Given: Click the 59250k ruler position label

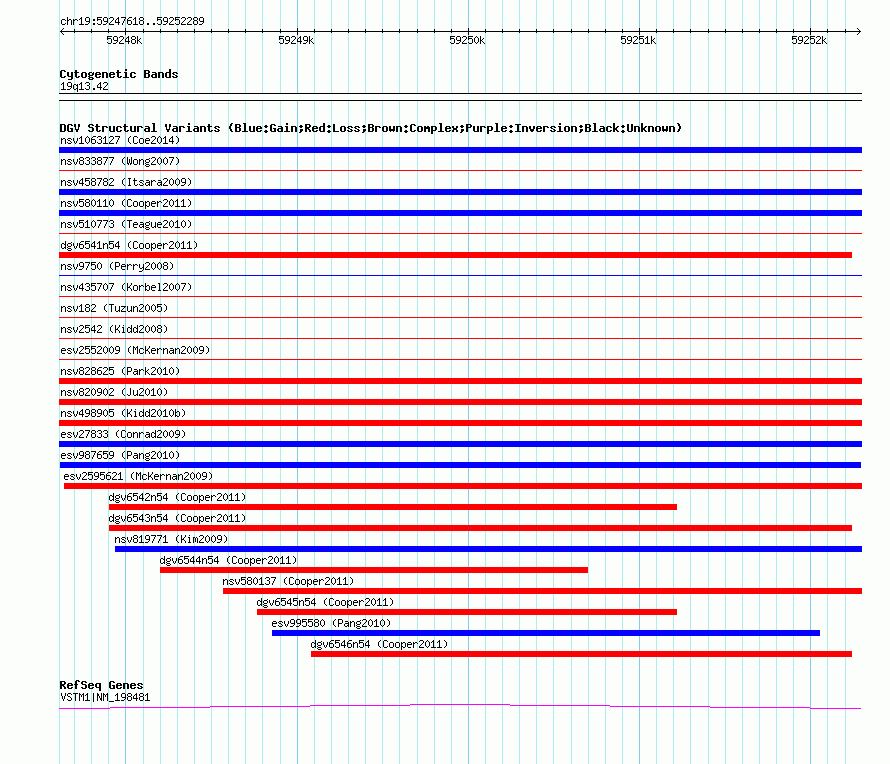Looking at the screenshot, I should 467,40.
